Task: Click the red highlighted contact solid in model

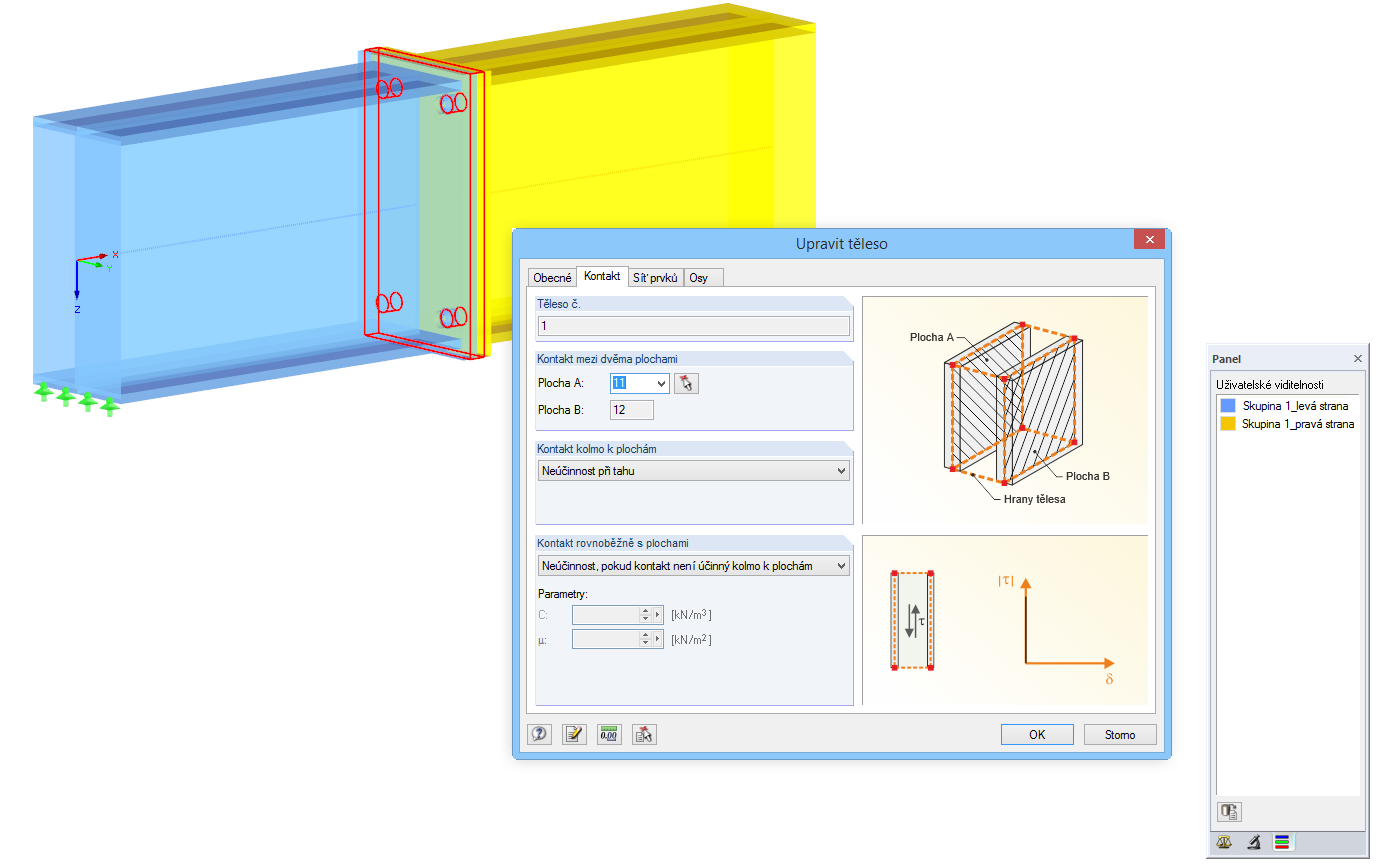Action: click(424, 204)
